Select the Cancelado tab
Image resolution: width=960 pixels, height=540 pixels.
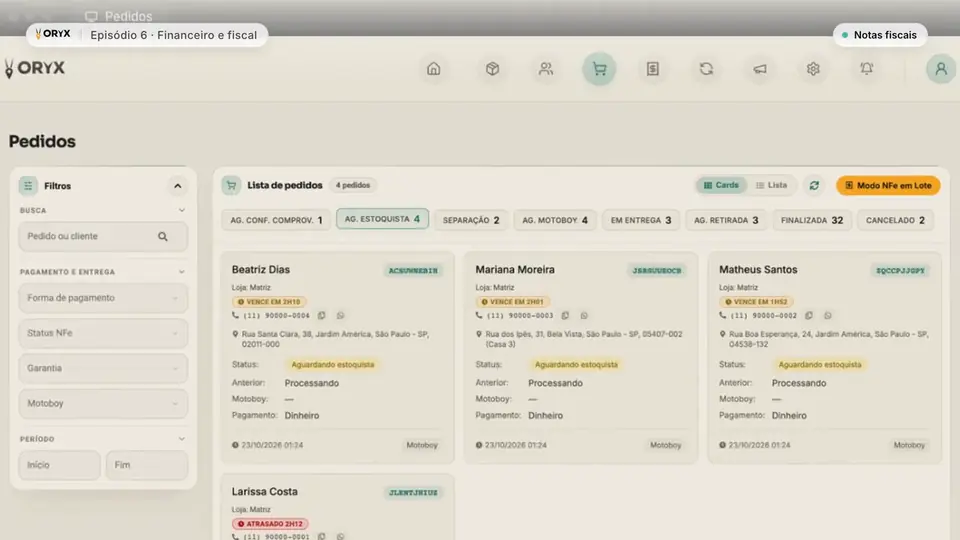(895, 220)
